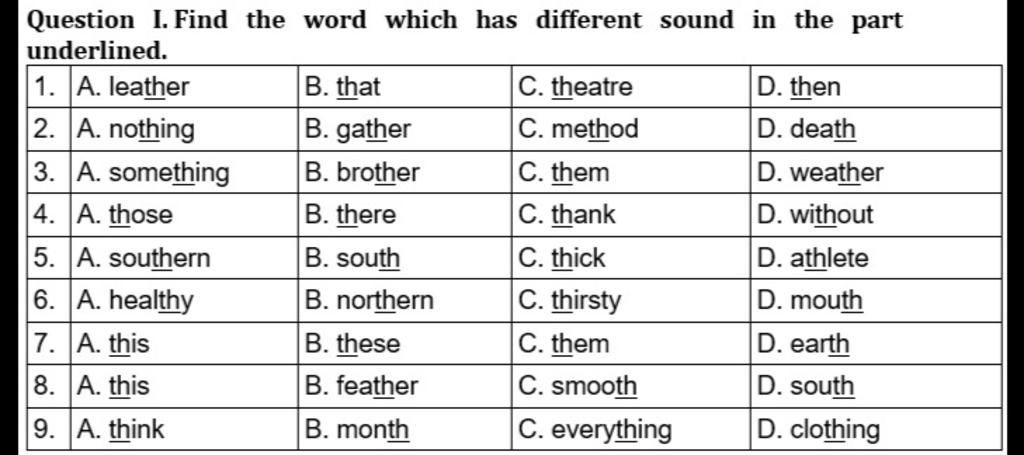Select D. weather in row 3
The width and height of the screenshot is (1024, 455).
[x=820, y=173]
